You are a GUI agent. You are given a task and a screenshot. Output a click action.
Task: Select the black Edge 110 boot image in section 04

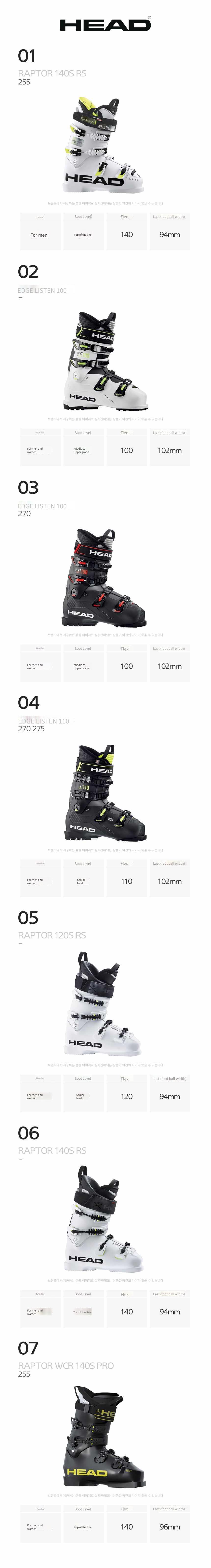pos(105,793)
